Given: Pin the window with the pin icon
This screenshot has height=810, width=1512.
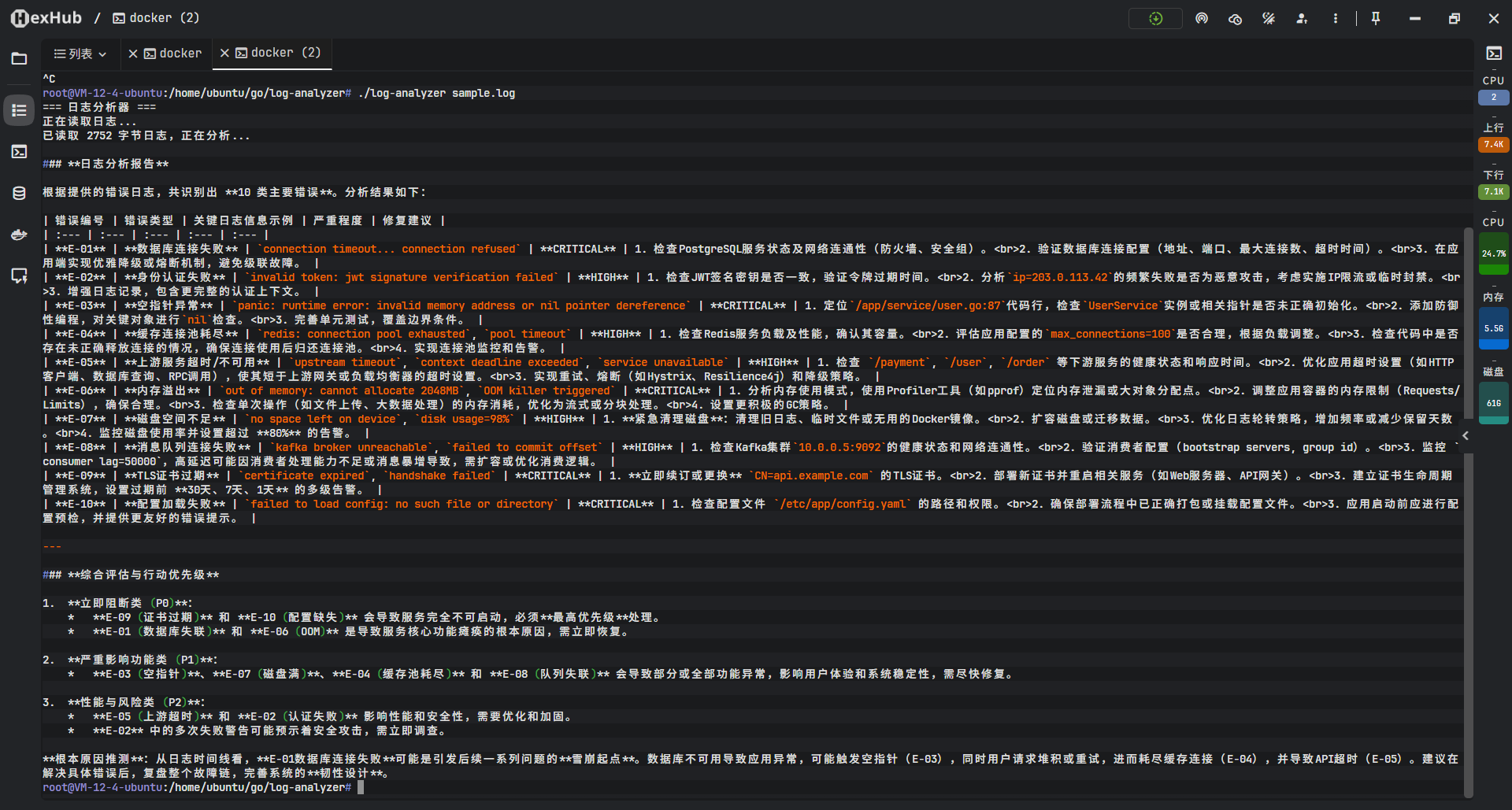Looking at the screenshot, I should point(1376,18).
